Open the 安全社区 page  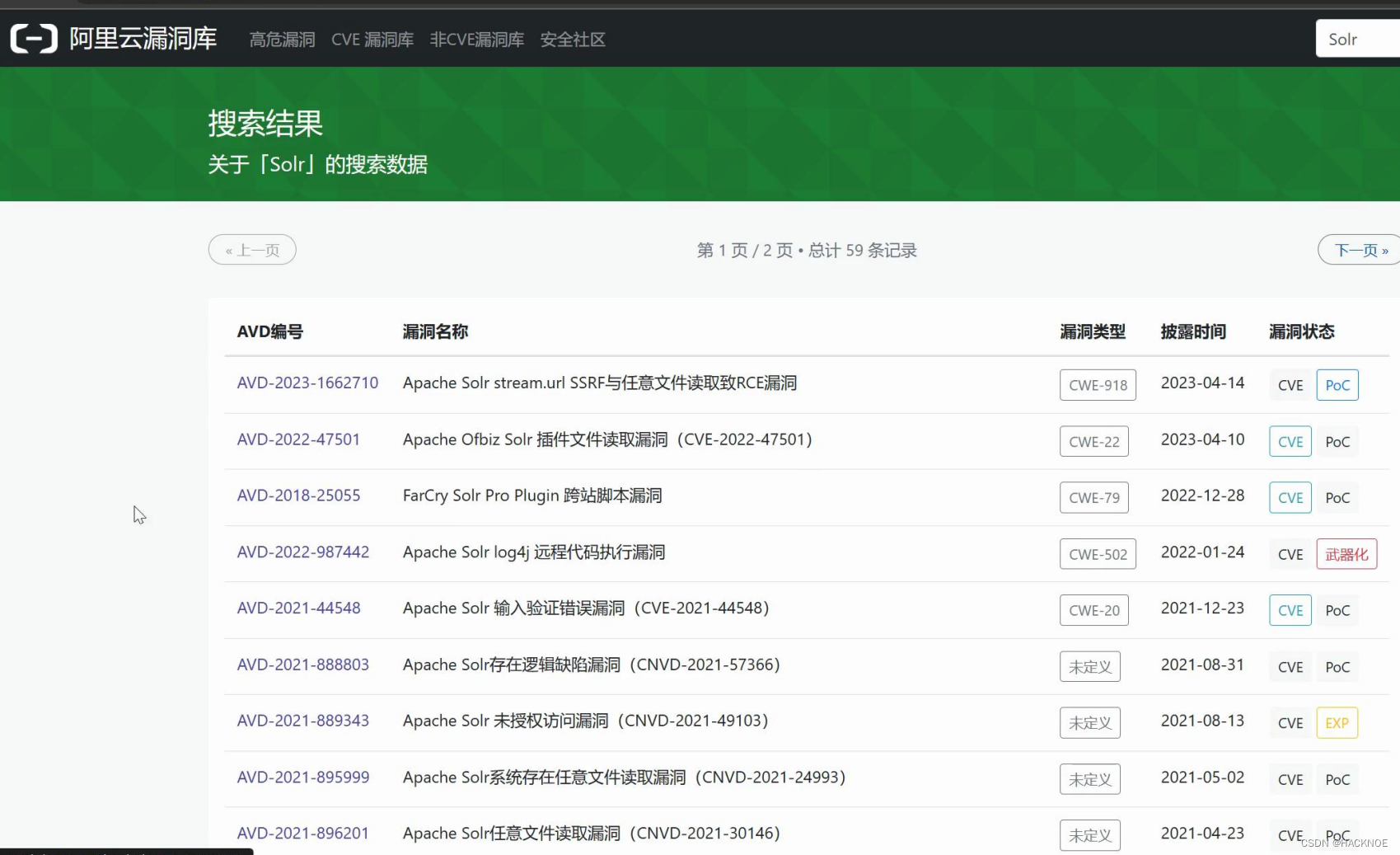[572, 39]
